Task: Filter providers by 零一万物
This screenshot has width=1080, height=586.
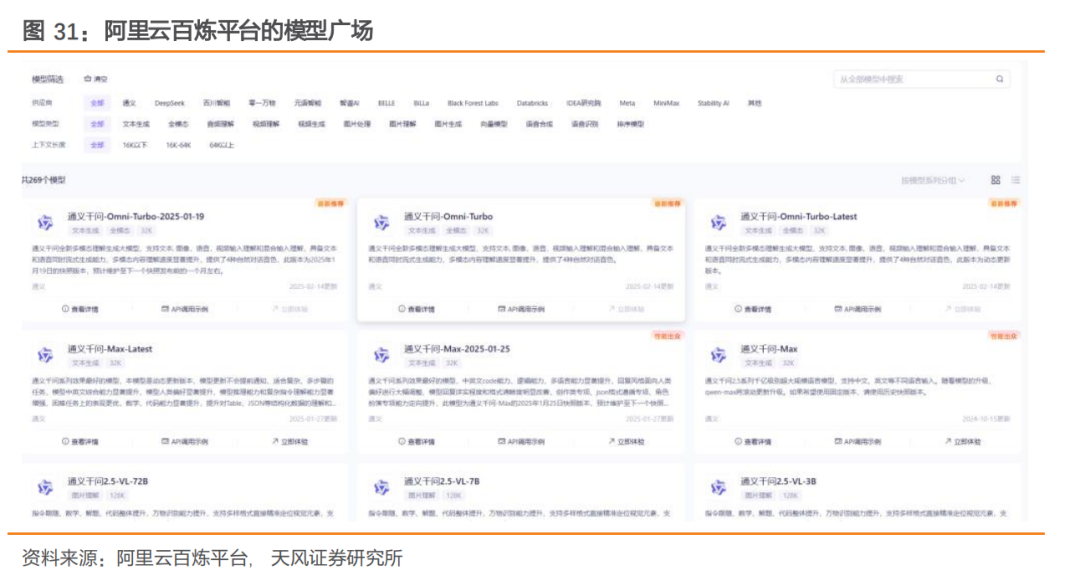Action: pos(262,103)
